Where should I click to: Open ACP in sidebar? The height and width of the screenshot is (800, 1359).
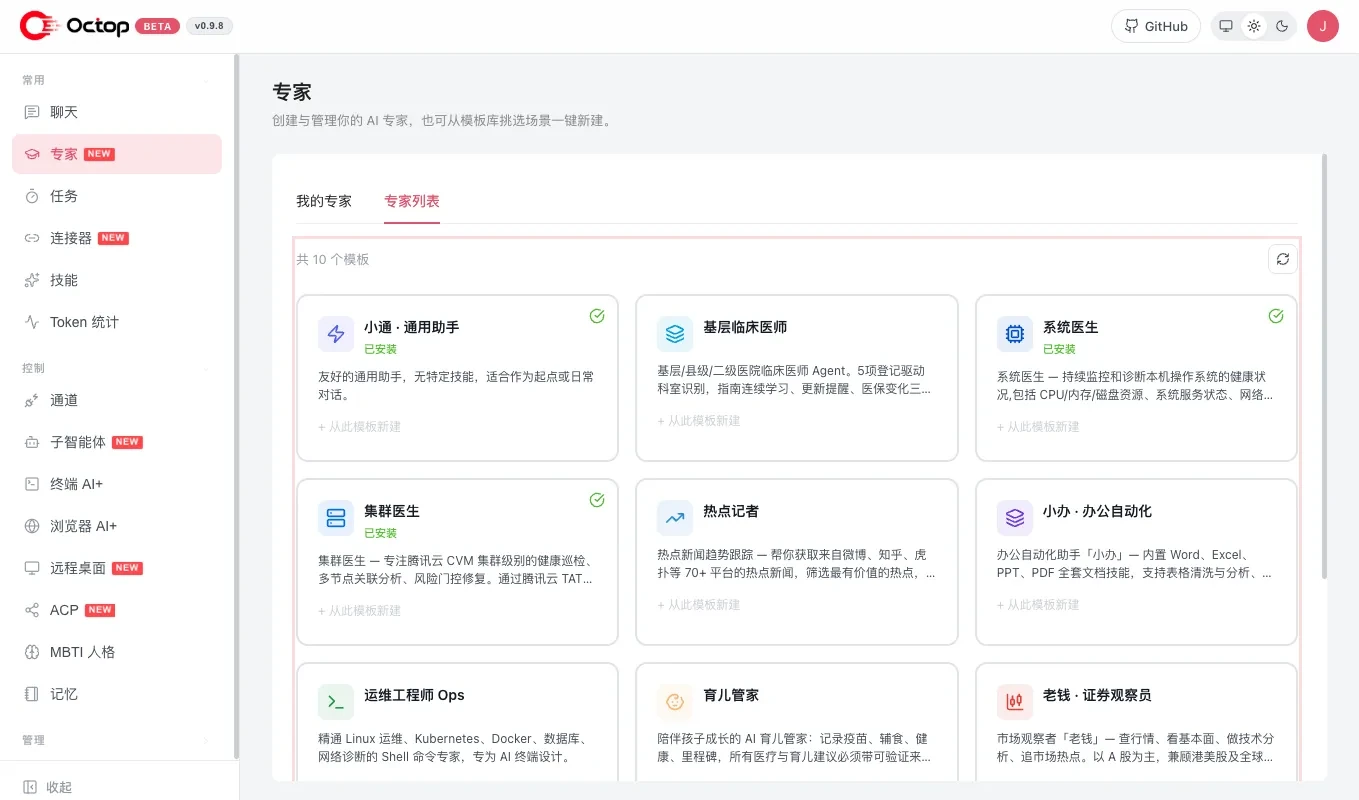[x=117, y=610]
